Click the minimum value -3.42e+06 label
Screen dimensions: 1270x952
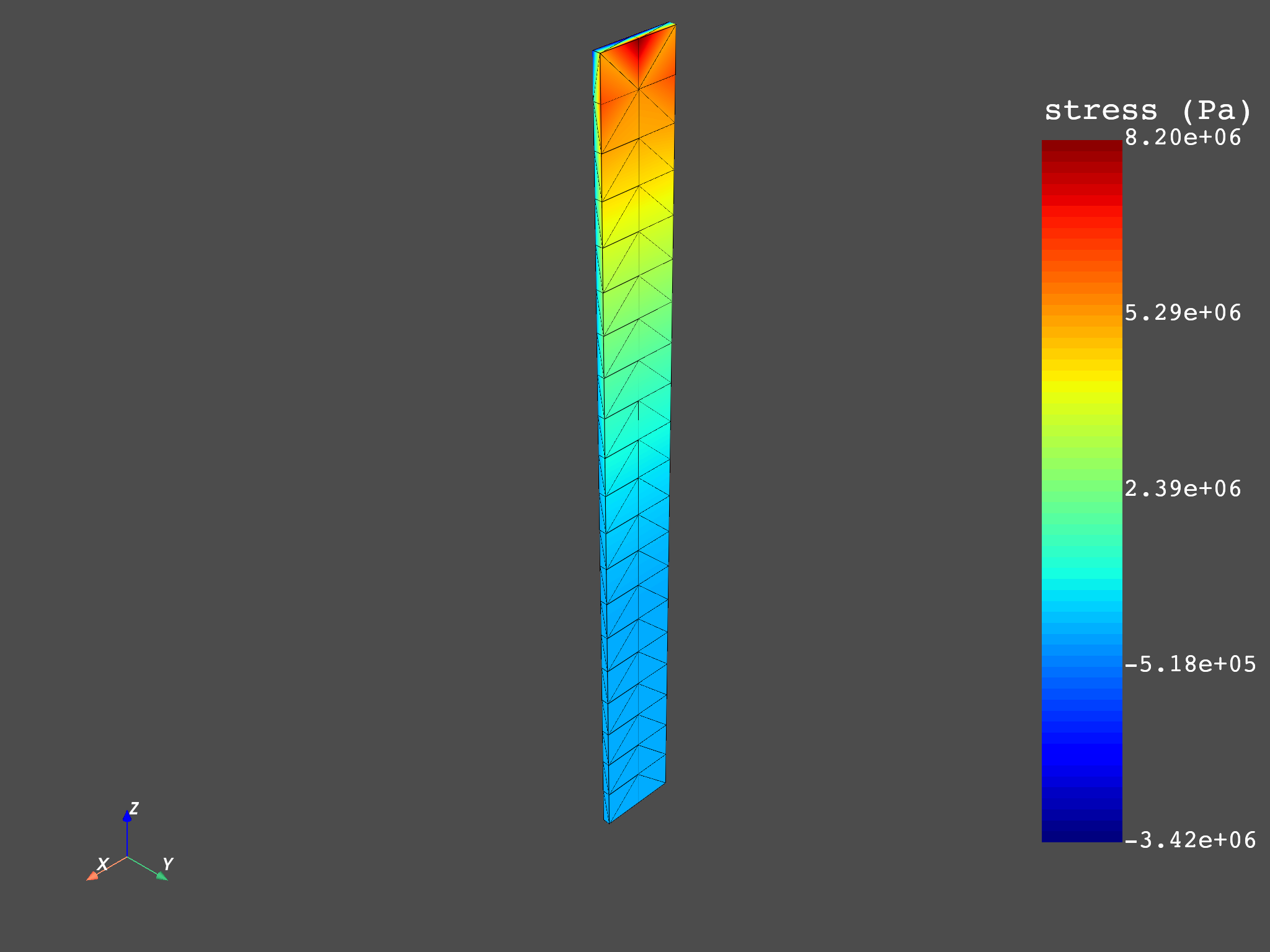1190,840
